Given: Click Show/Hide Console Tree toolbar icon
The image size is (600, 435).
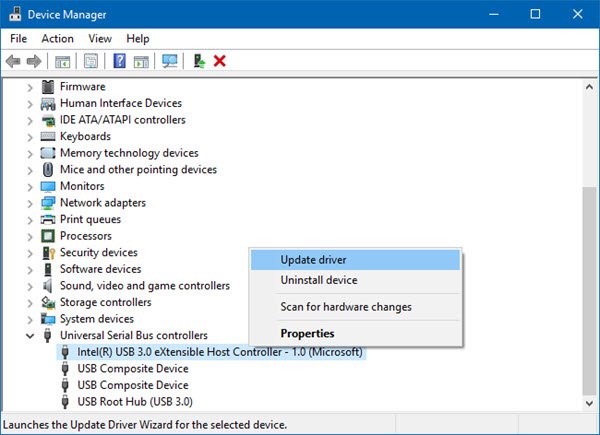Looking at the screenshot, I should (x=62, y=61).
